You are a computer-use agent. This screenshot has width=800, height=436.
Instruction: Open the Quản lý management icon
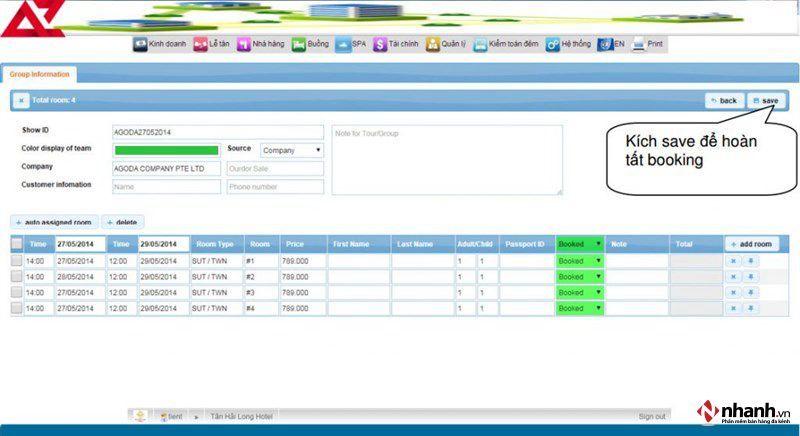pos(433,44)
